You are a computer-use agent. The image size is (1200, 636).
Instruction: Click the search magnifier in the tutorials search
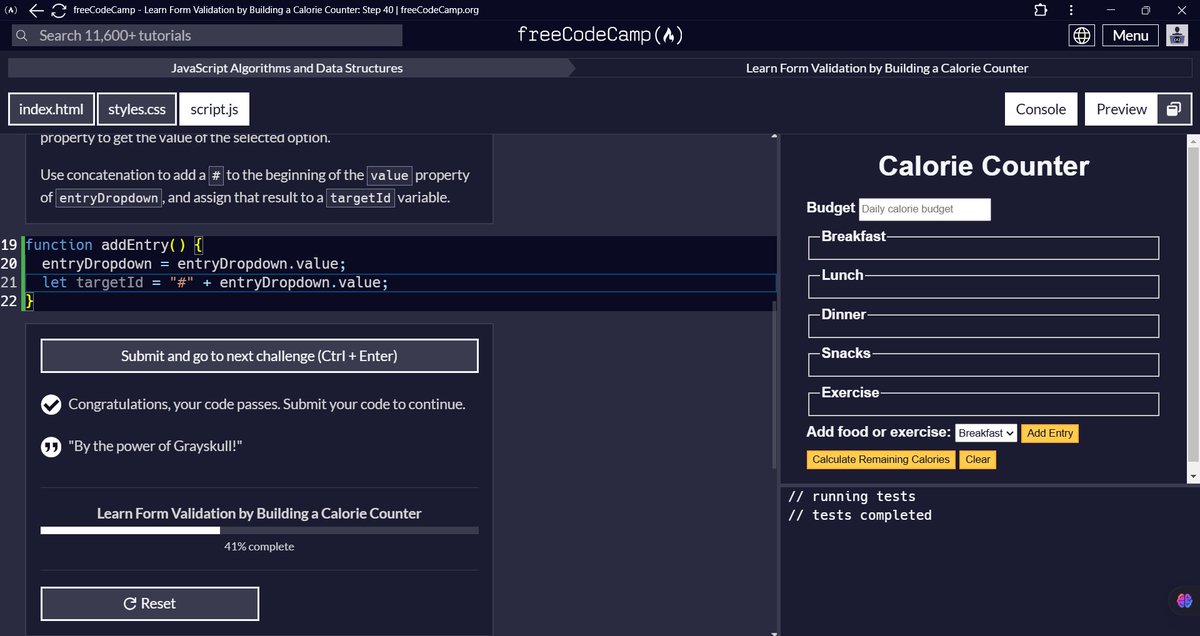click(21, 34)
